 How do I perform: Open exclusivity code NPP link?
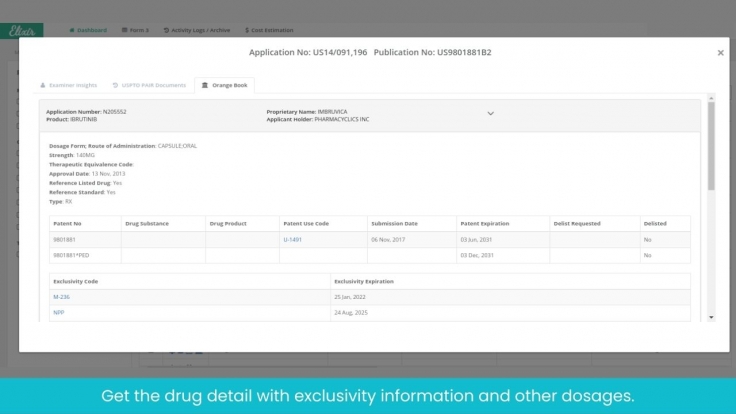coord(58,313)
